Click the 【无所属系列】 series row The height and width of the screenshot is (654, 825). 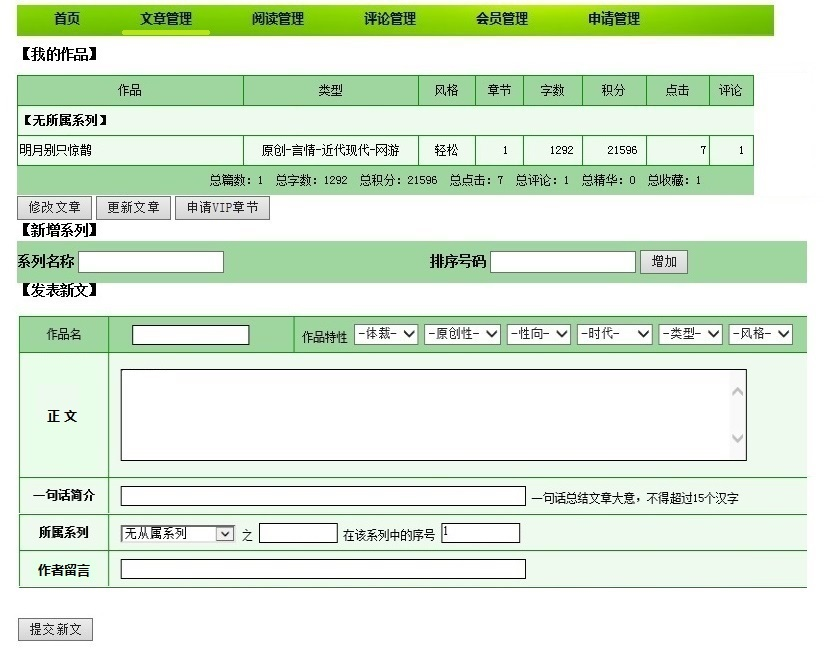385,120
